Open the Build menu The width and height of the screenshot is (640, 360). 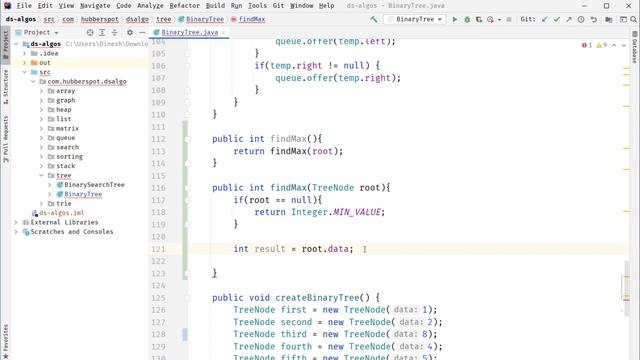[x=215, y=6]
